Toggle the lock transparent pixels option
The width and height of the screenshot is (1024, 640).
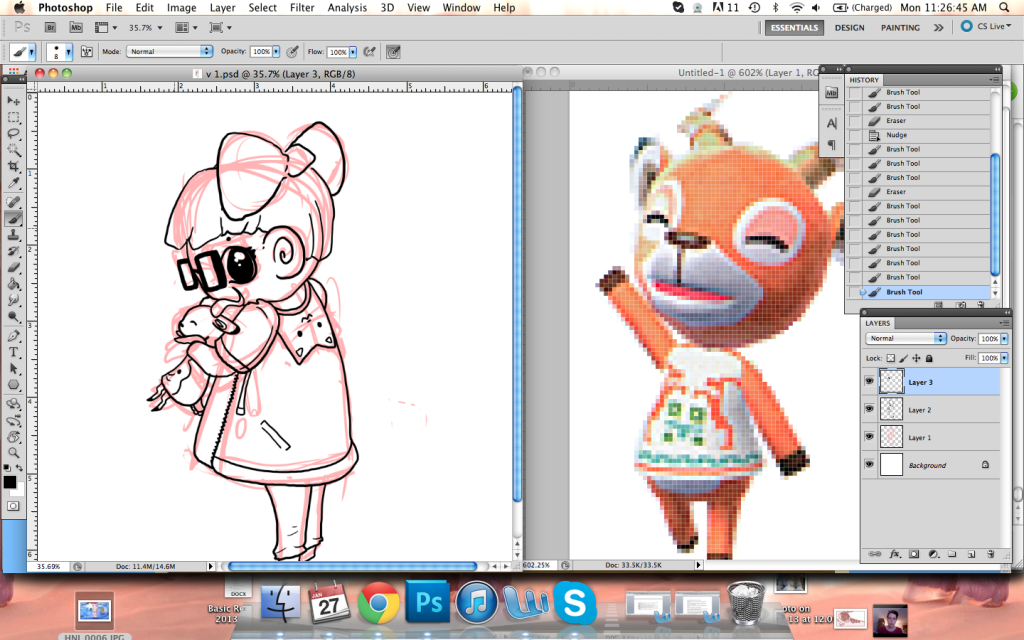pos(891,358)
